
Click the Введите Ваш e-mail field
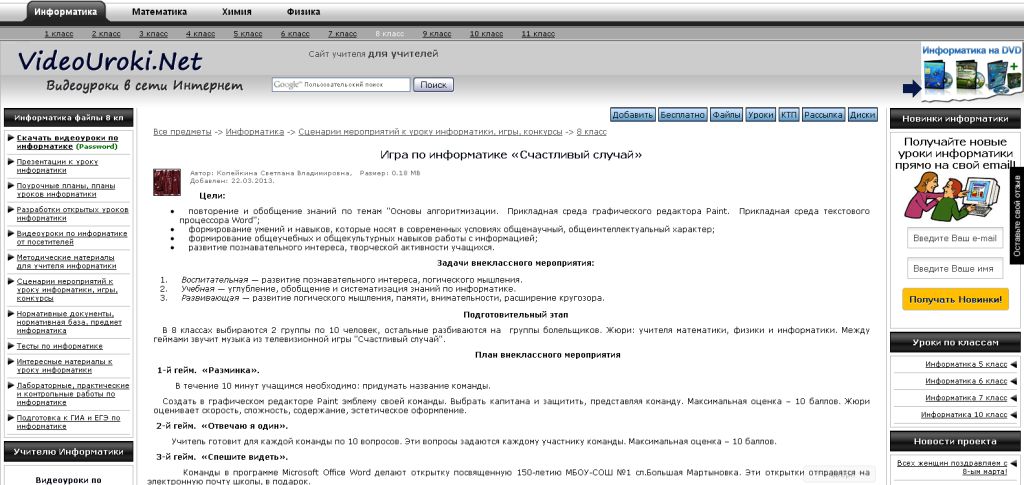click(954, 238)
